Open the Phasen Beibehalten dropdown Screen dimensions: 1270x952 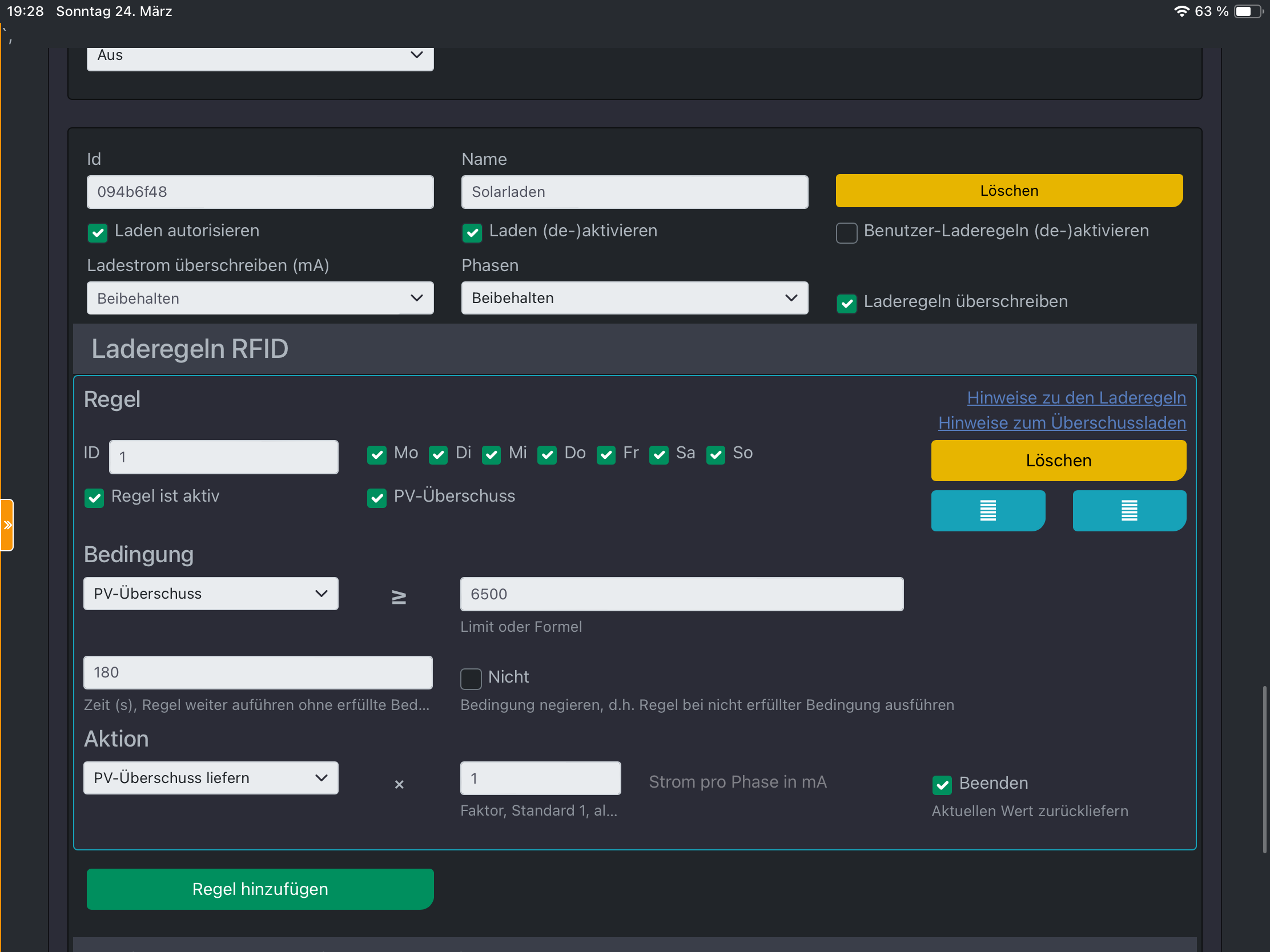634,298
